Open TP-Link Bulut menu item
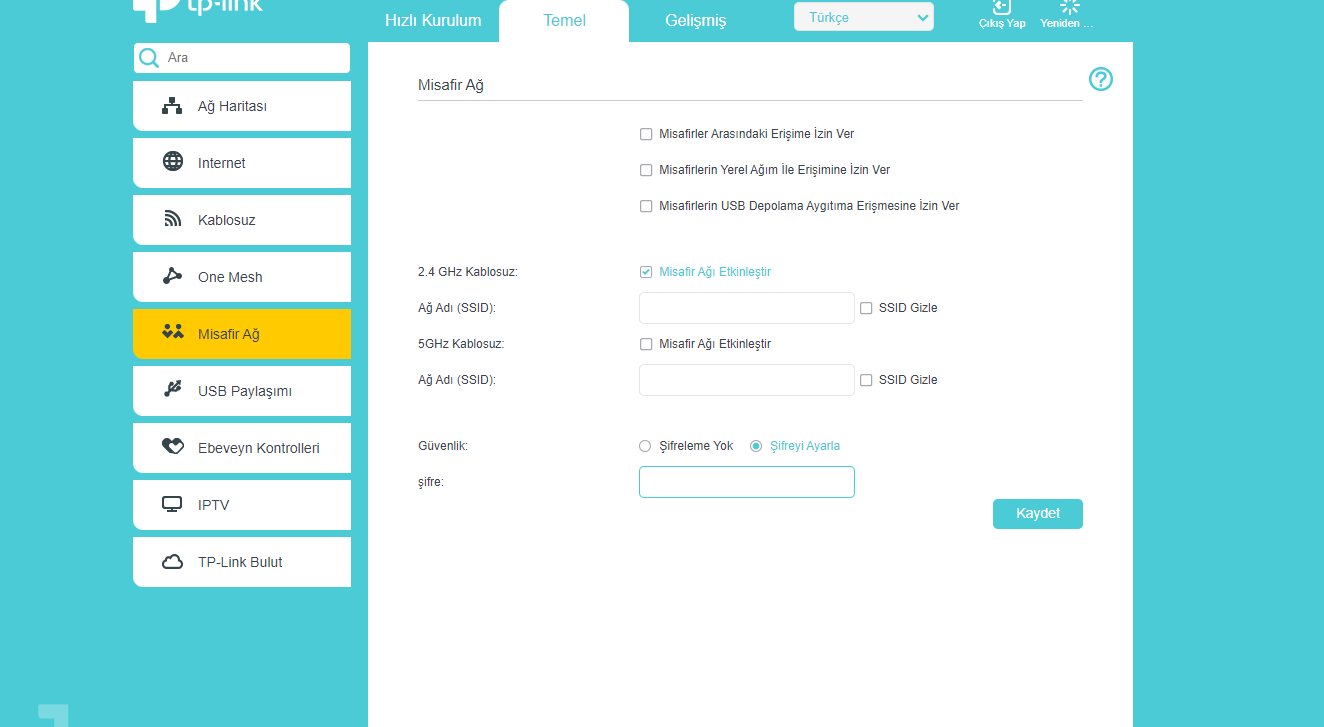The height and width of the screenshot is (727, 1324). click(242, 562)
